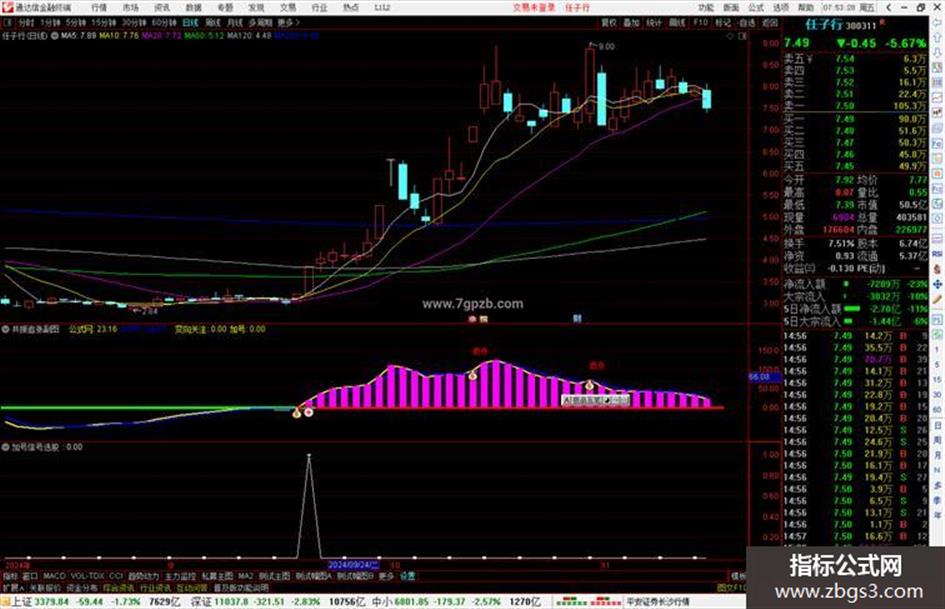Click the status bar icon before 上证
Viewport: 945px width, 609px height.
(5, 602)
